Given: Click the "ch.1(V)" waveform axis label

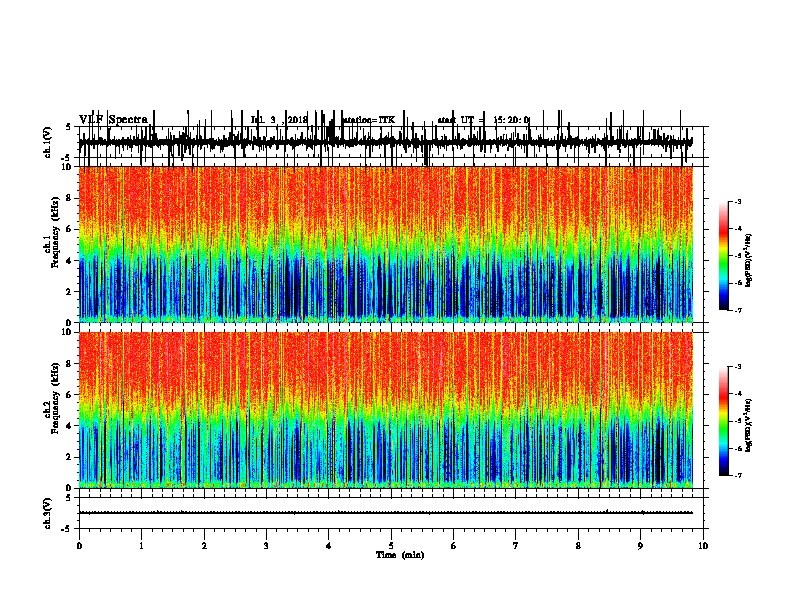Looking at the screenshot, I should point(48,142).
